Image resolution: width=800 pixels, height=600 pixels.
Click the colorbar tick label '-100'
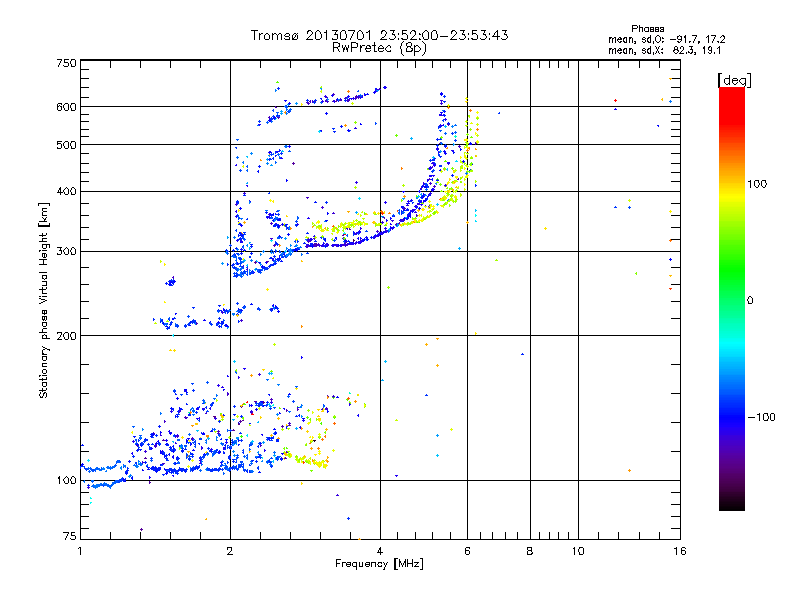click(x=761, y=417)
